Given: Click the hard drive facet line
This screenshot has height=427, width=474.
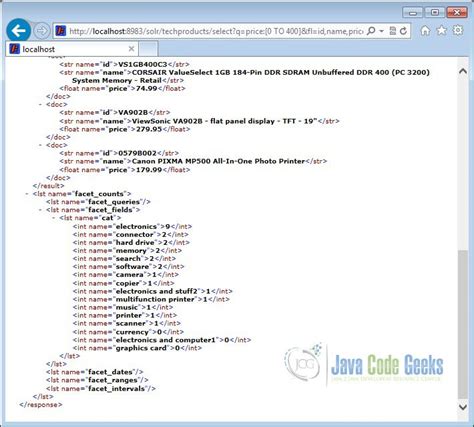Looking at the screenshot, I should (131, 243).
